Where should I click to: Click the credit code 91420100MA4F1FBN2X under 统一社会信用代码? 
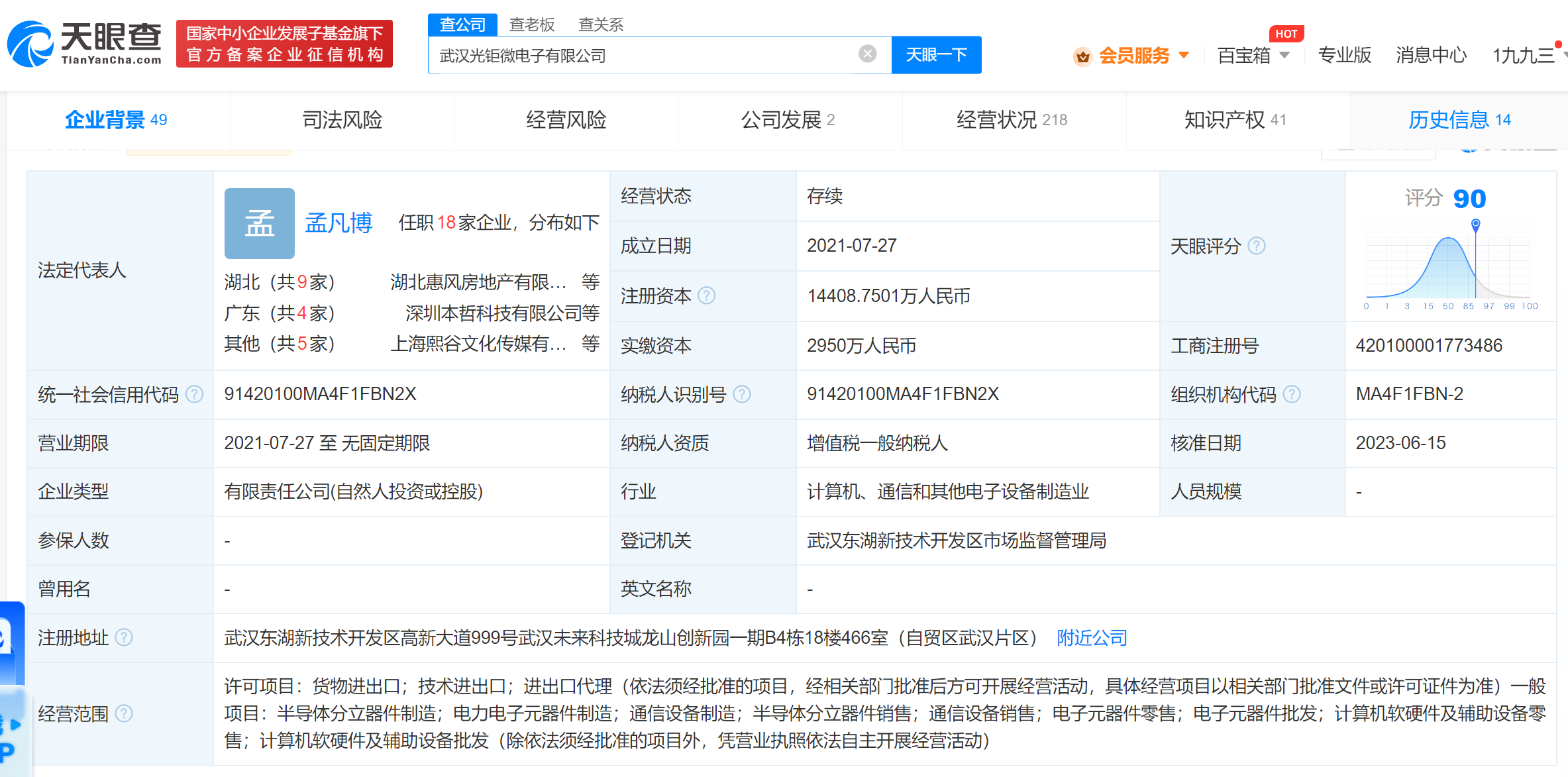[320, 394]
